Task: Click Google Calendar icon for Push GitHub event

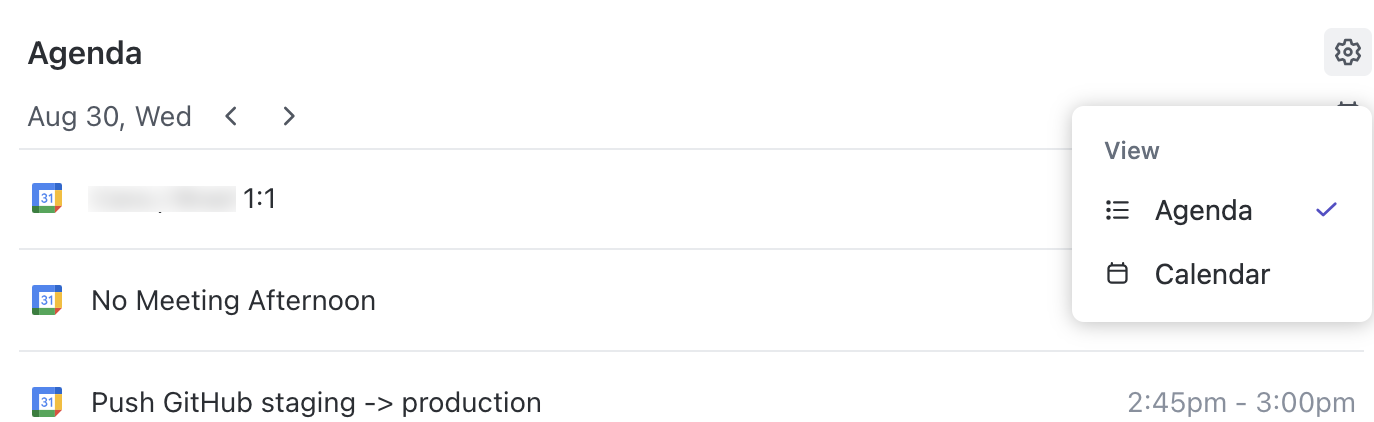Action: pos(47,402)
